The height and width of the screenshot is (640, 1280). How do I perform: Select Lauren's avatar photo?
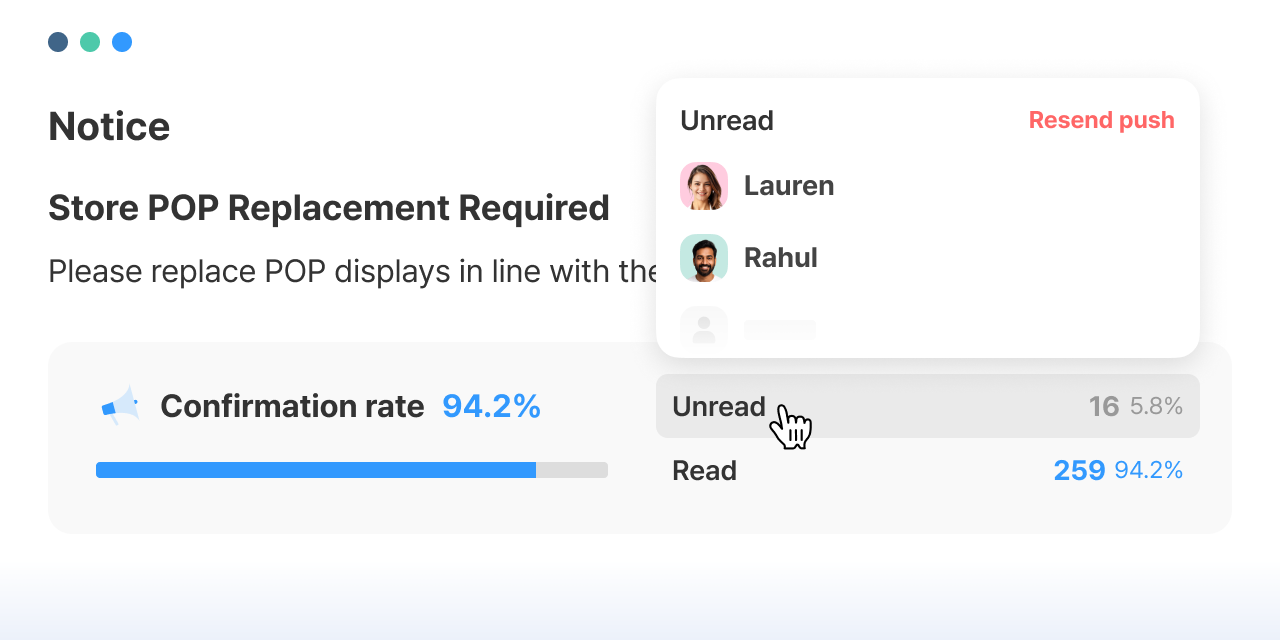(704, 186)
